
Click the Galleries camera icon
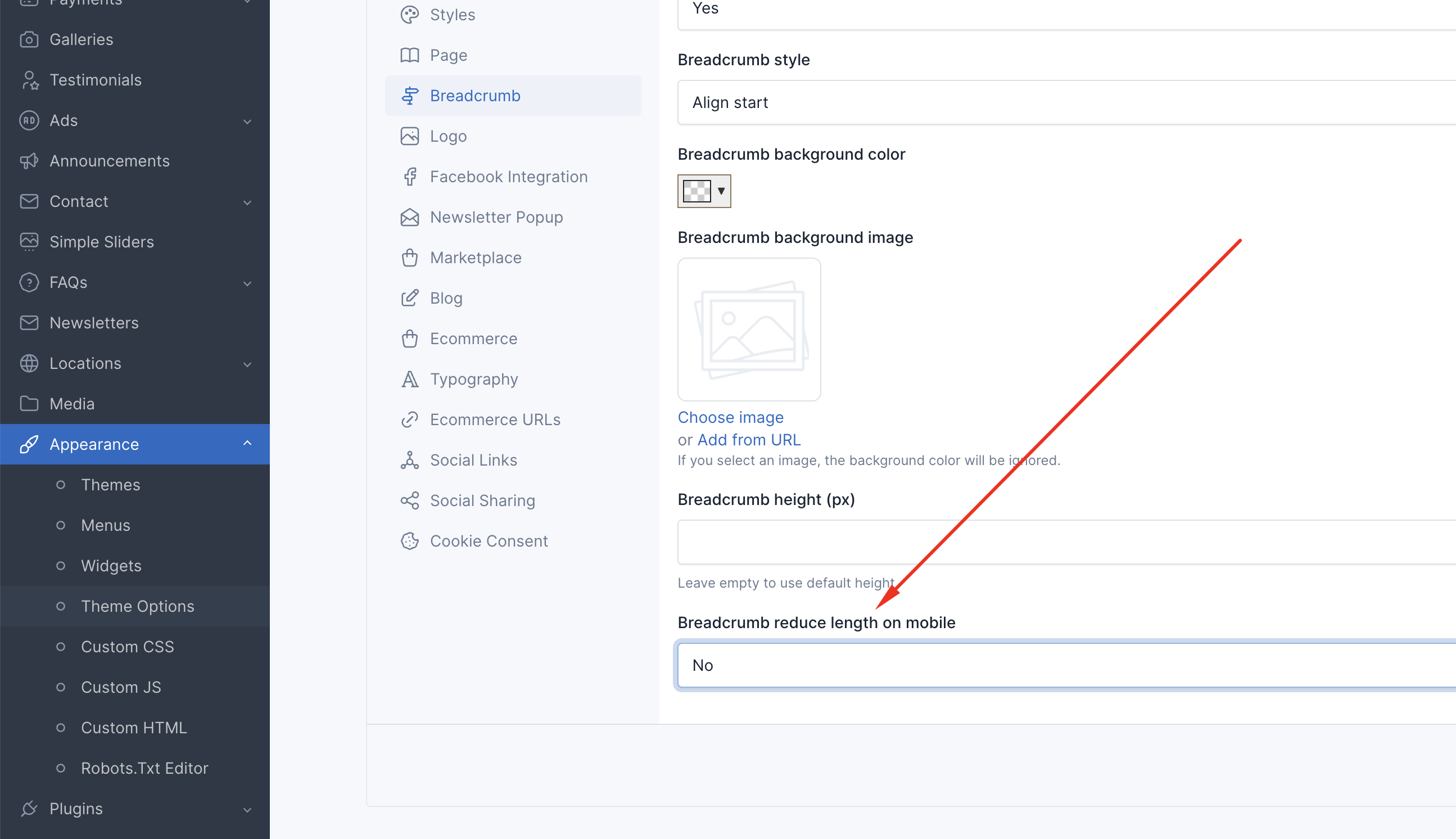point(29,39)
